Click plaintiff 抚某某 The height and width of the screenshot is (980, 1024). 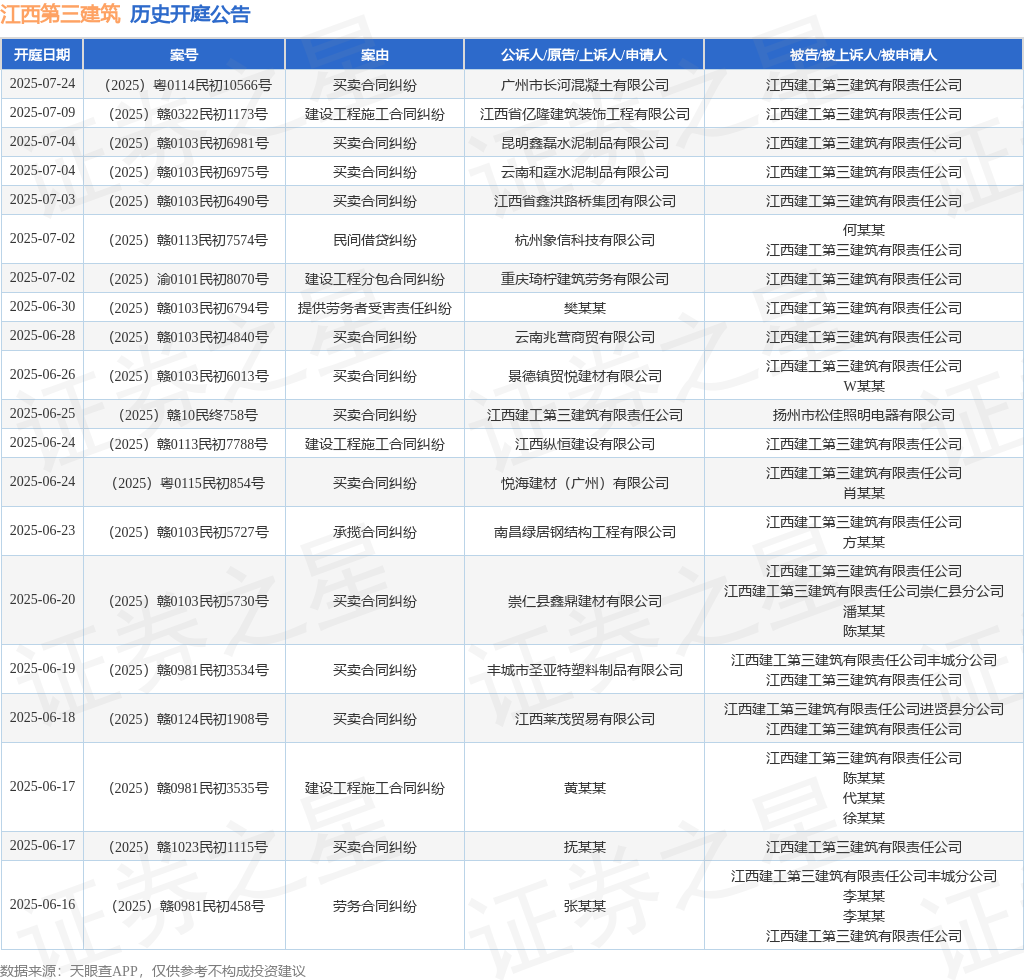584,847
